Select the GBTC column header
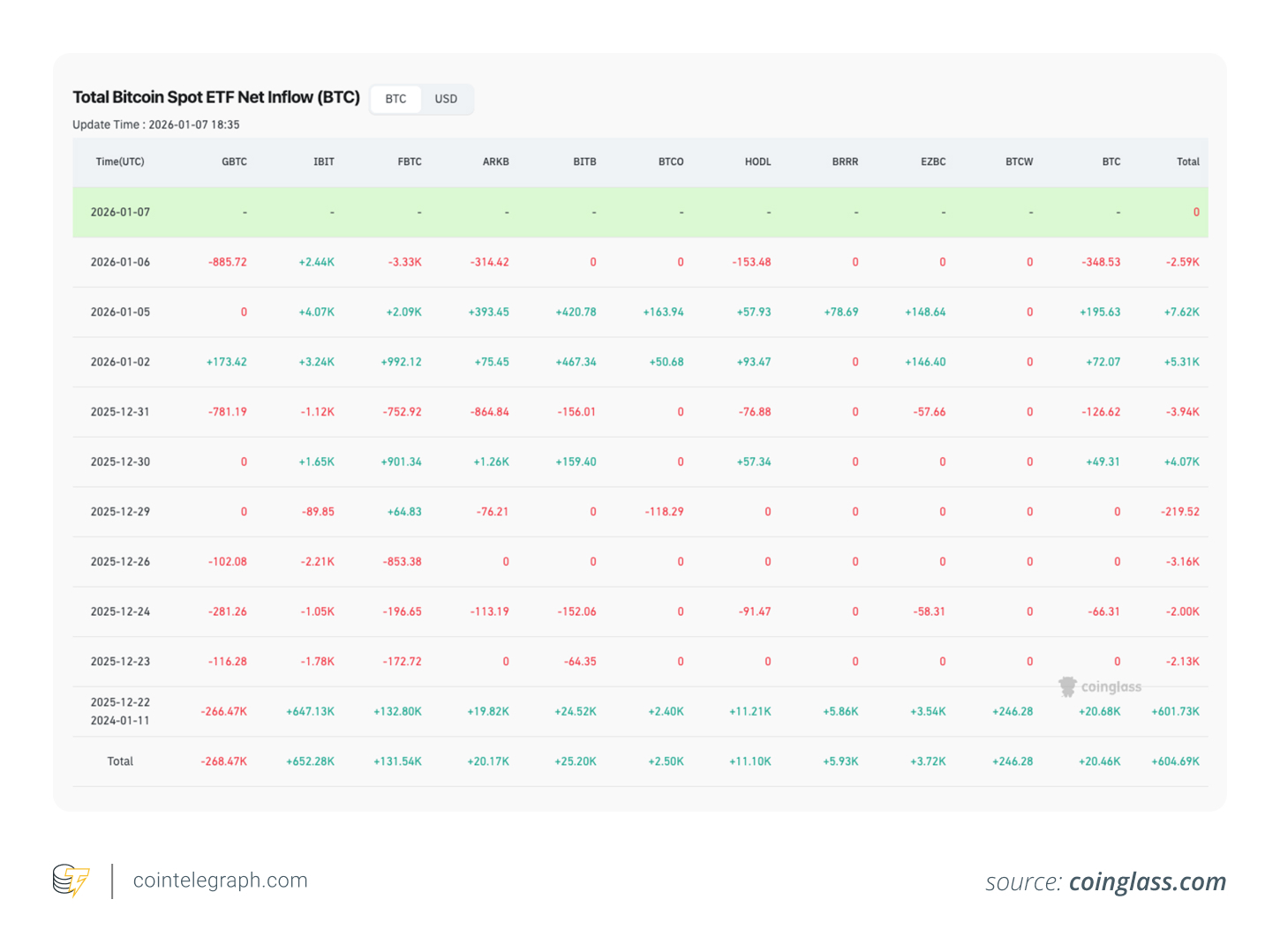This screenshot has height=952, width=1280. point(234,161)
